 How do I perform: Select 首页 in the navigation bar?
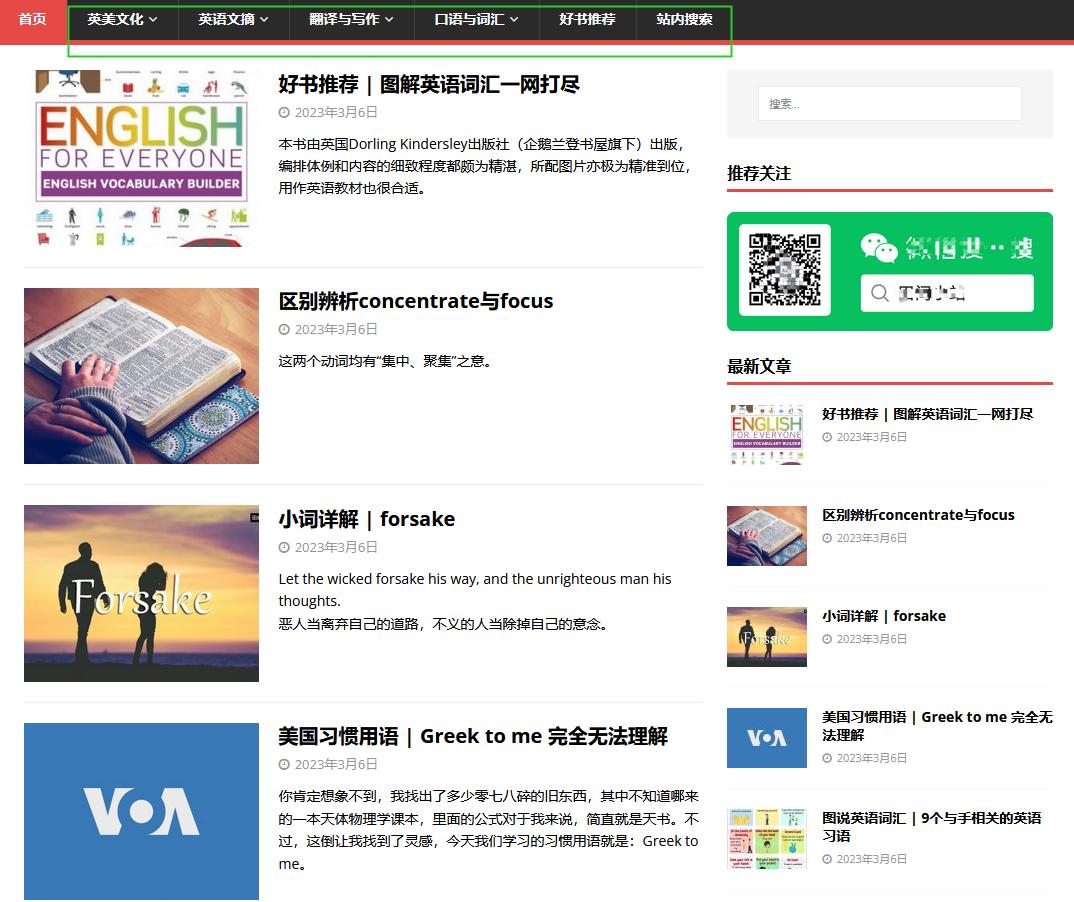30,18
